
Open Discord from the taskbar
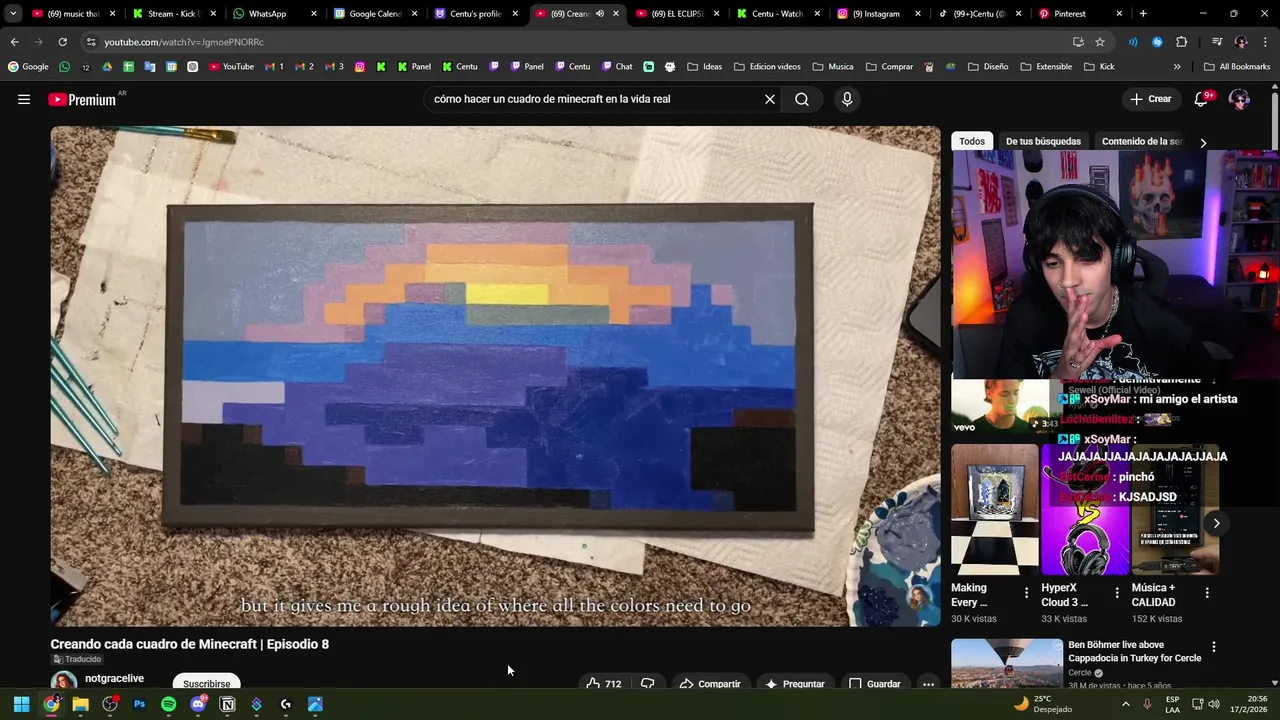pyautogui.click(x=198, y=704)
